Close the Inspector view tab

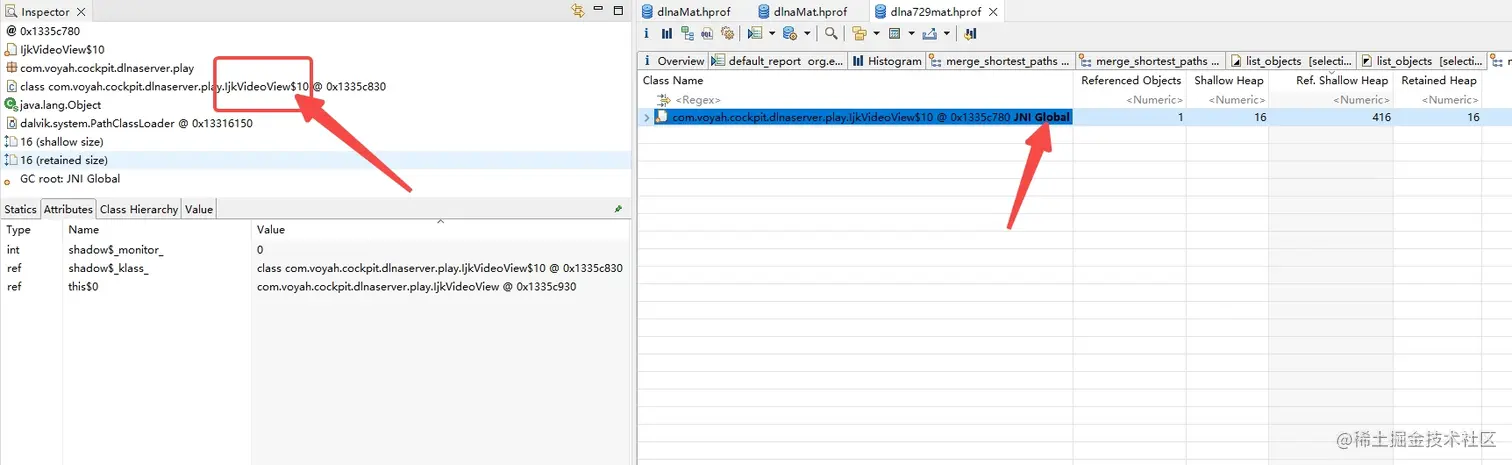tap(81, 12)
